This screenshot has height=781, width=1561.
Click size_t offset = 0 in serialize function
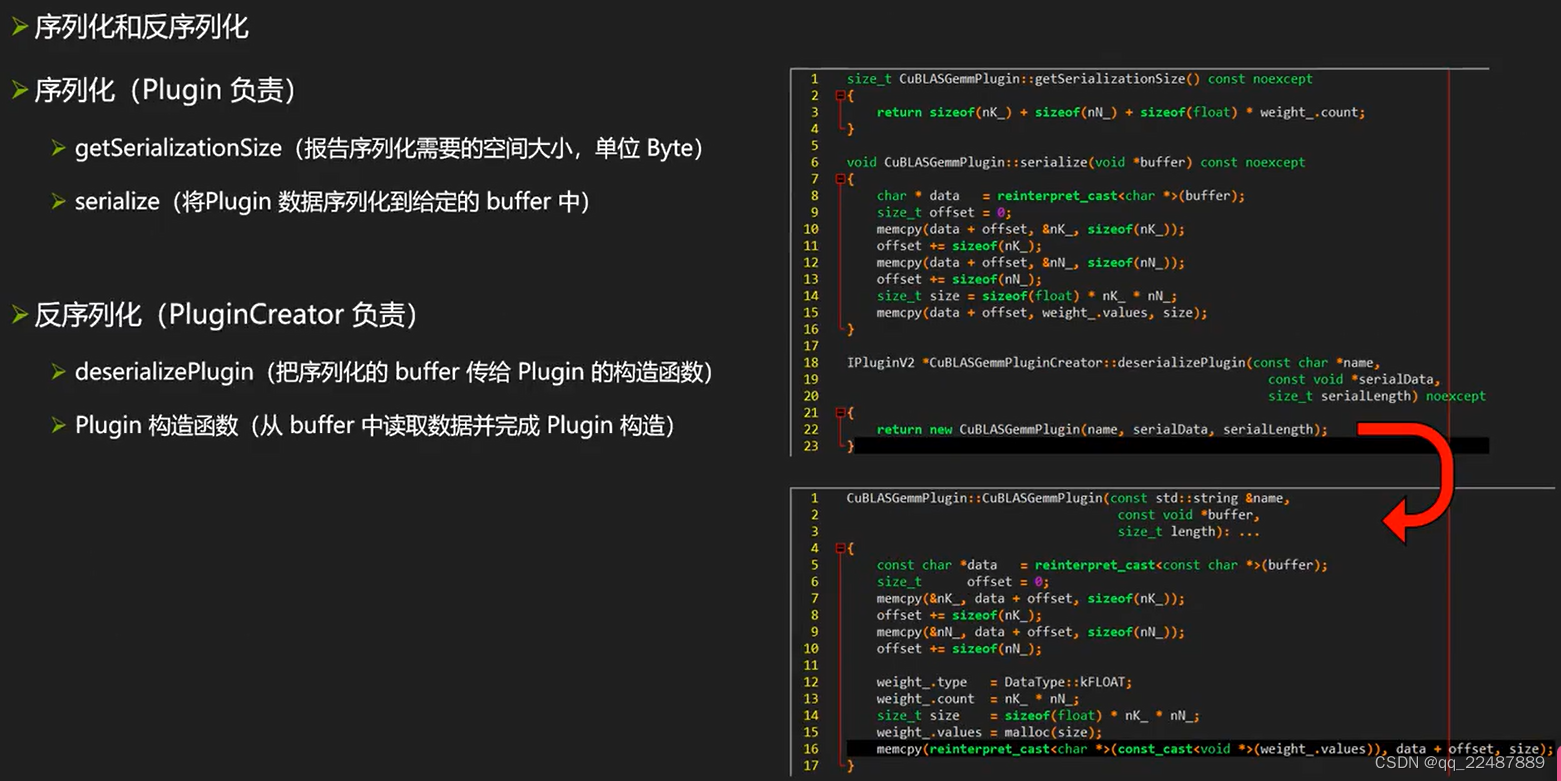tap(944, 212)
